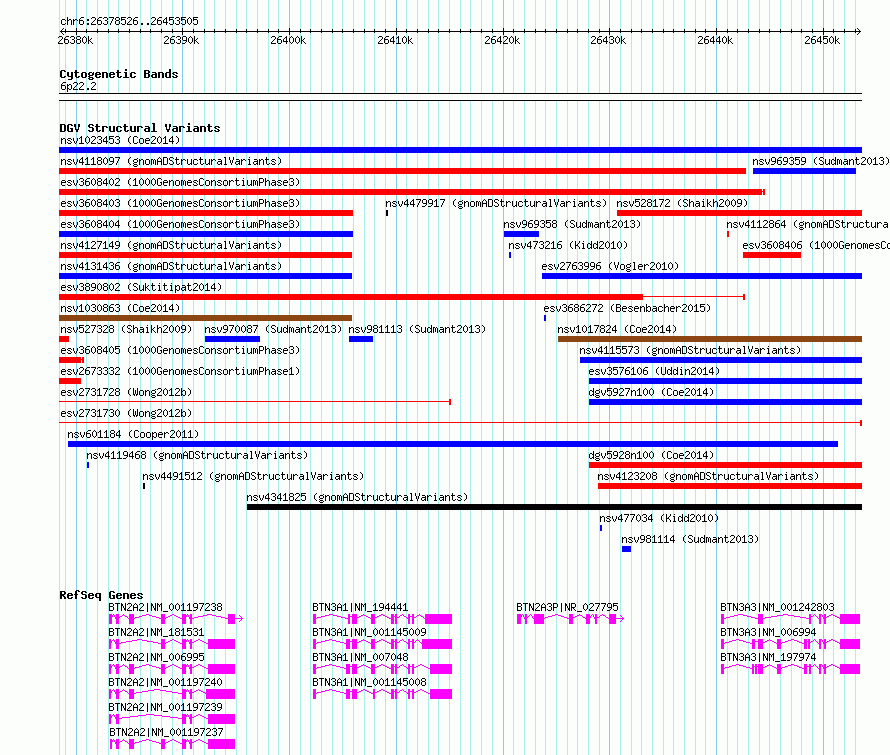890x755 pixels.
Task: Select the nsv4118097 gnomAD variant label
Action: 171,161
